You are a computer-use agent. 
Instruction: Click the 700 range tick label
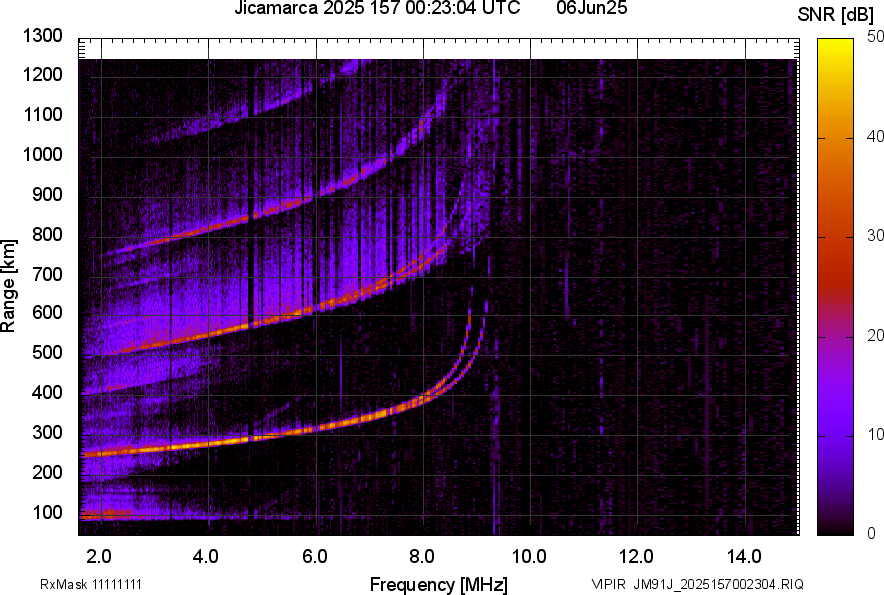[47, 274]
